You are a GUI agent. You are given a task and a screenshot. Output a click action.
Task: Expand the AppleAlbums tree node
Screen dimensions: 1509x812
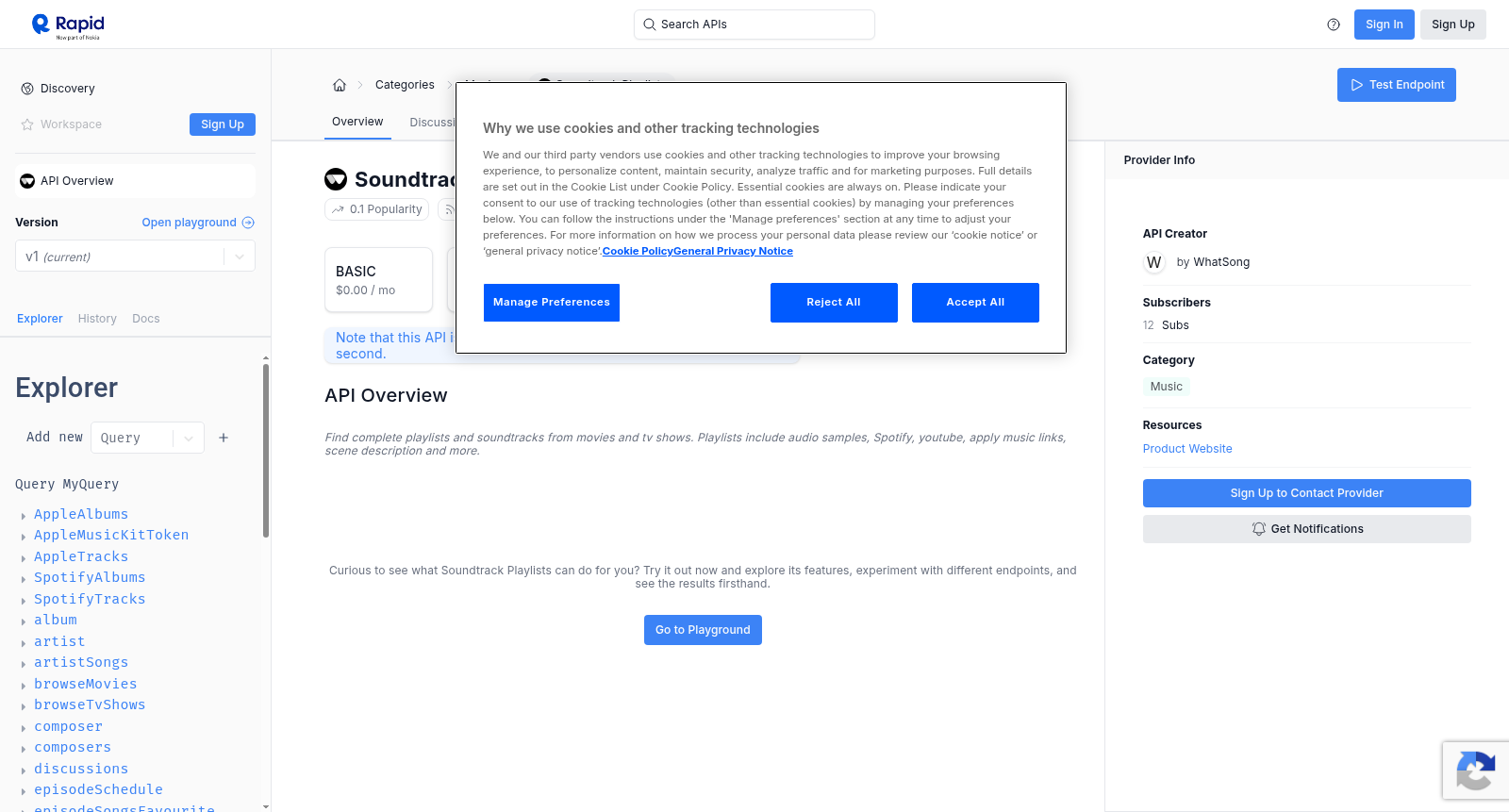tap(24, 516)
